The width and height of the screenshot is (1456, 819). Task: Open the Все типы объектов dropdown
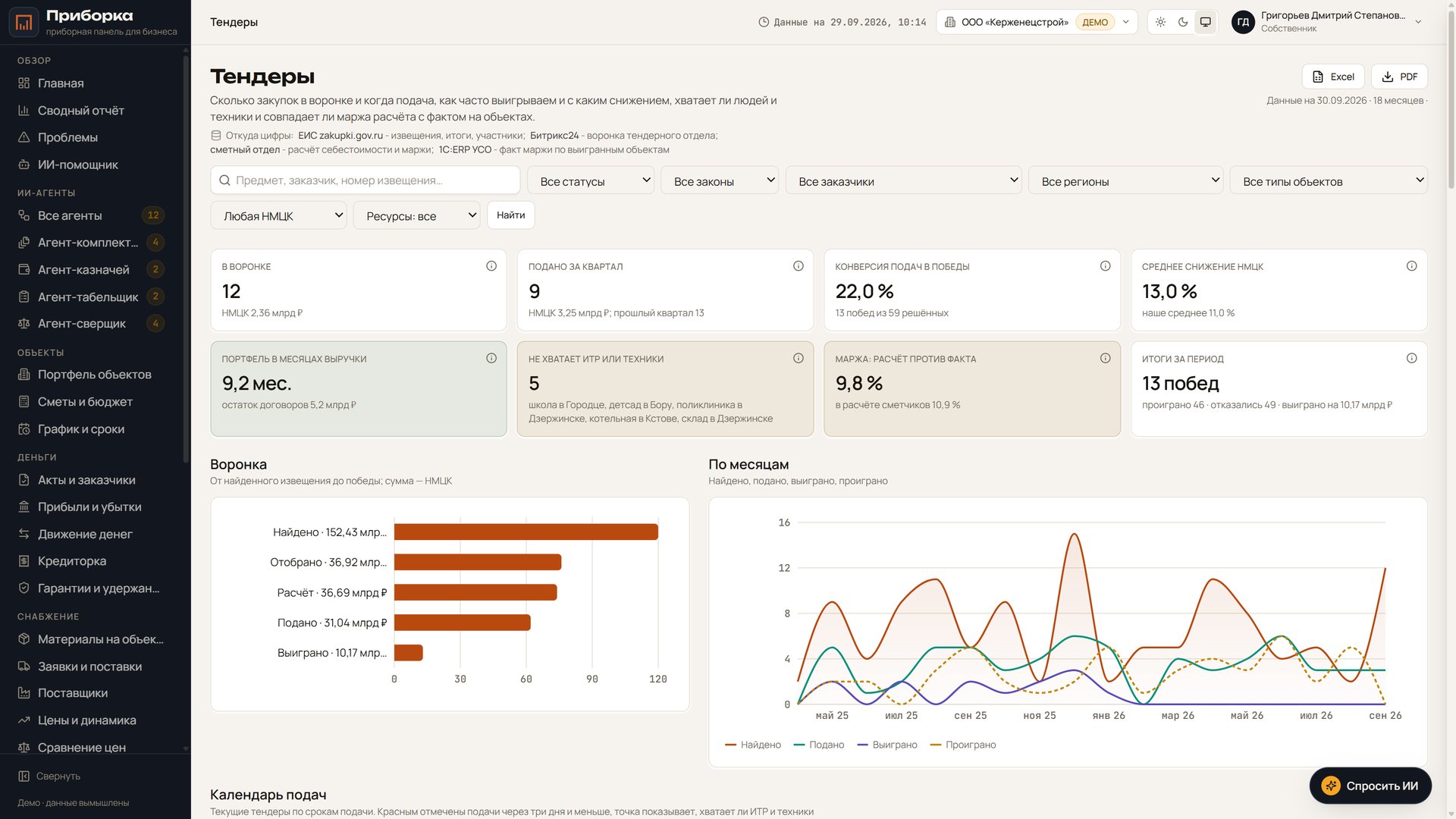(x=1329, y=180)
